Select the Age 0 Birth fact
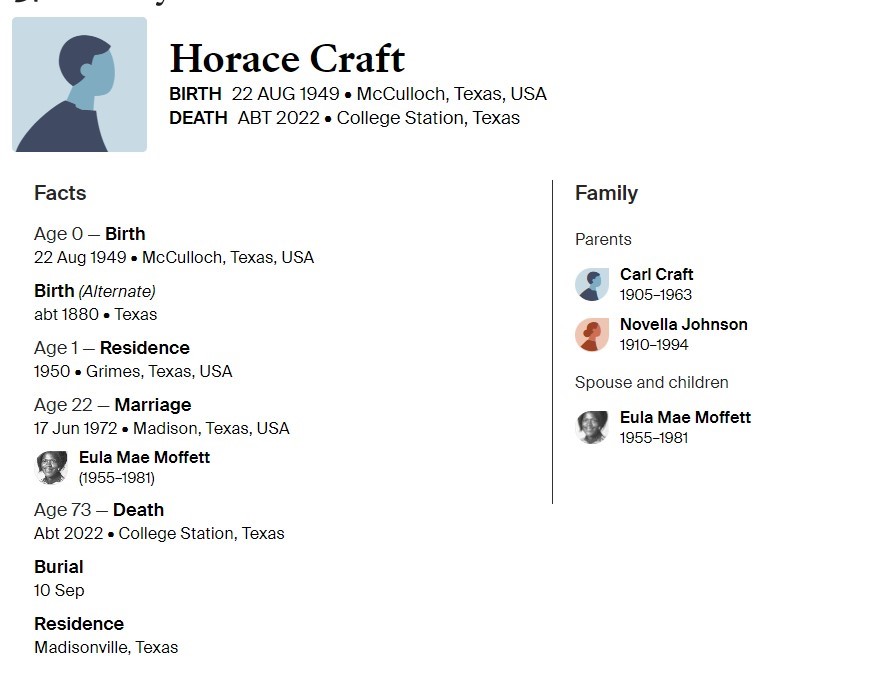Image resolution: width=888 pixels, height=677 pixels. pos(174,245)
